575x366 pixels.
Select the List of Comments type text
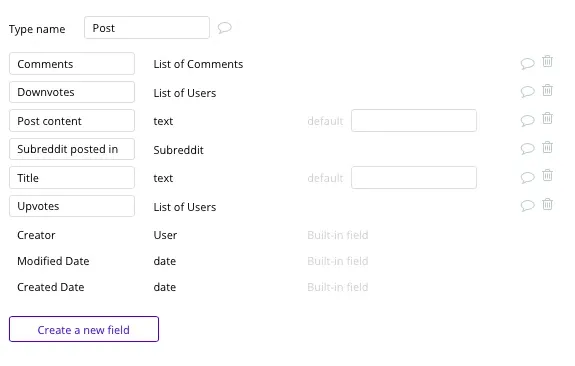[x=198, y=64]
